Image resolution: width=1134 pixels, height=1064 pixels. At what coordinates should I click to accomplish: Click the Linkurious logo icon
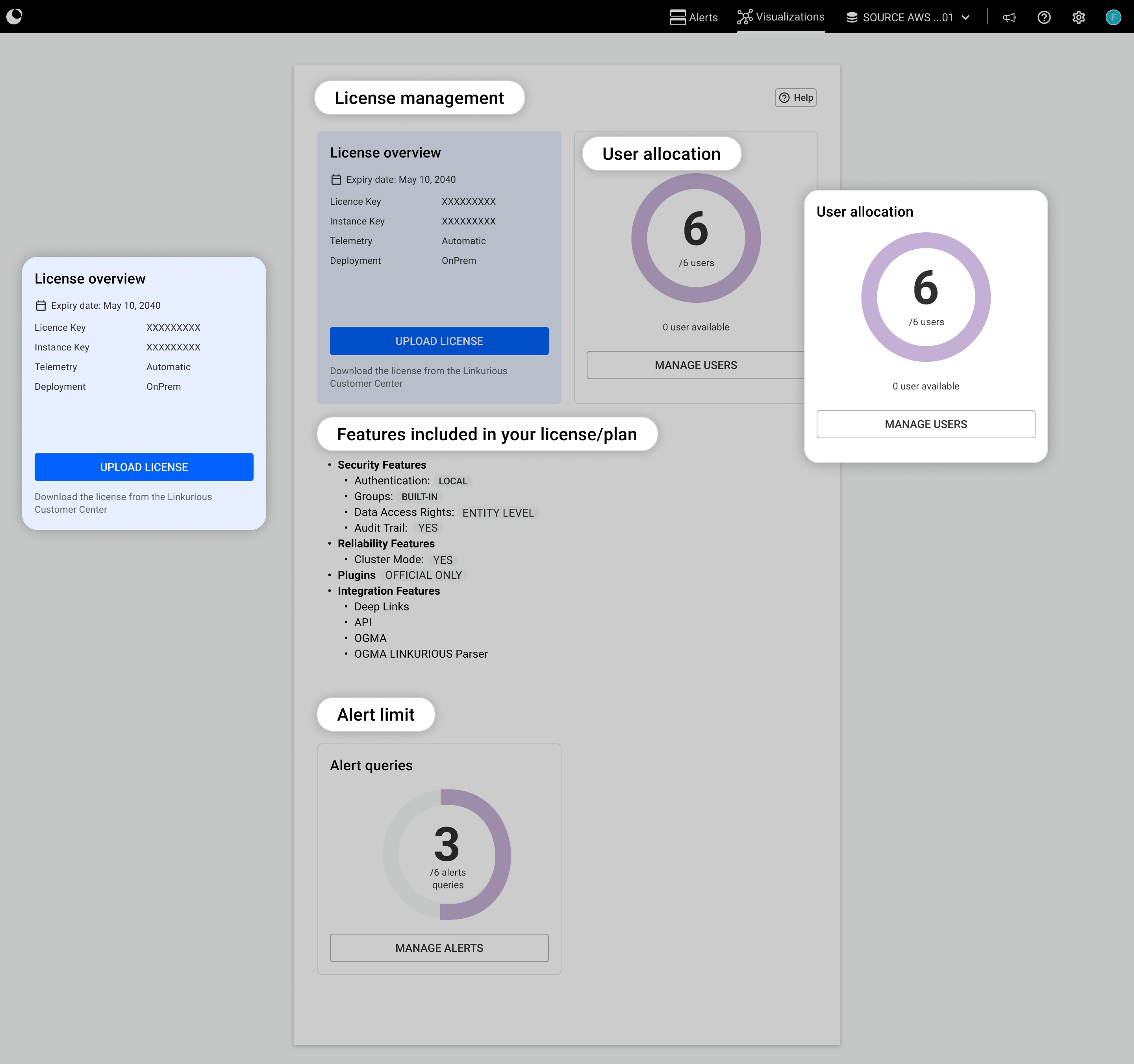pos(14,17)
